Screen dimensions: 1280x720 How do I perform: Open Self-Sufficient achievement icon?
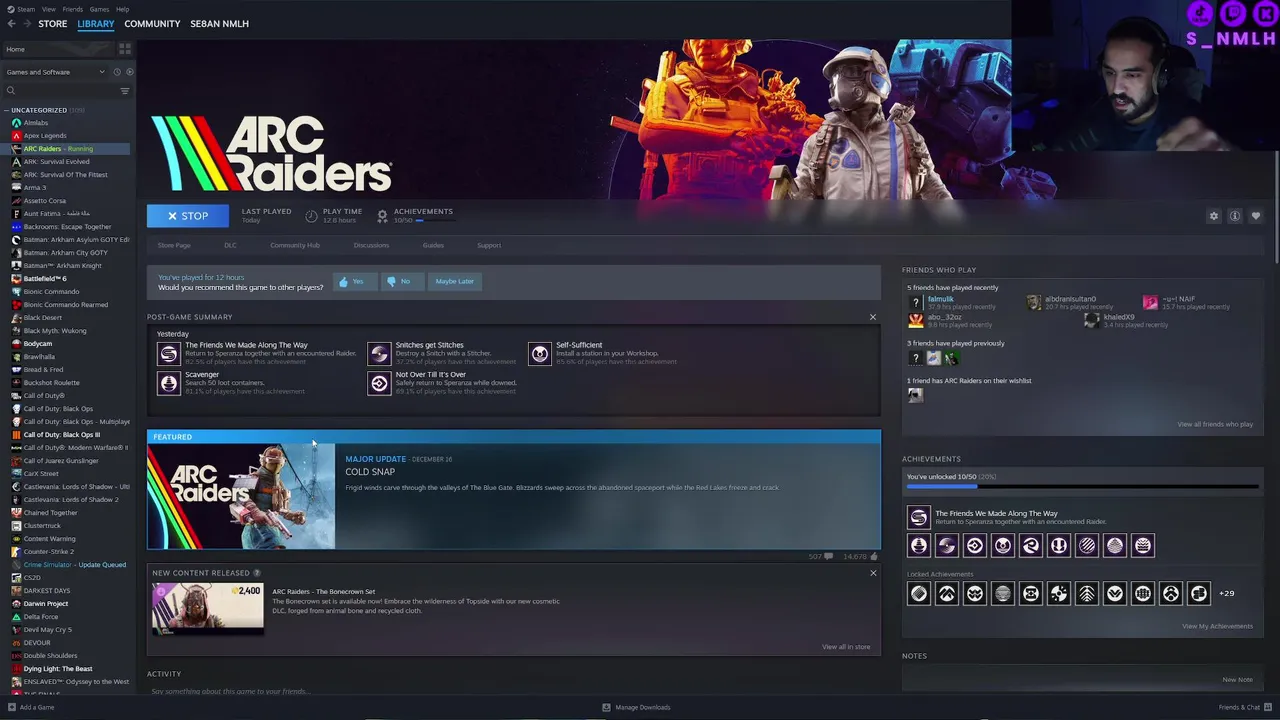click(540, 354)
